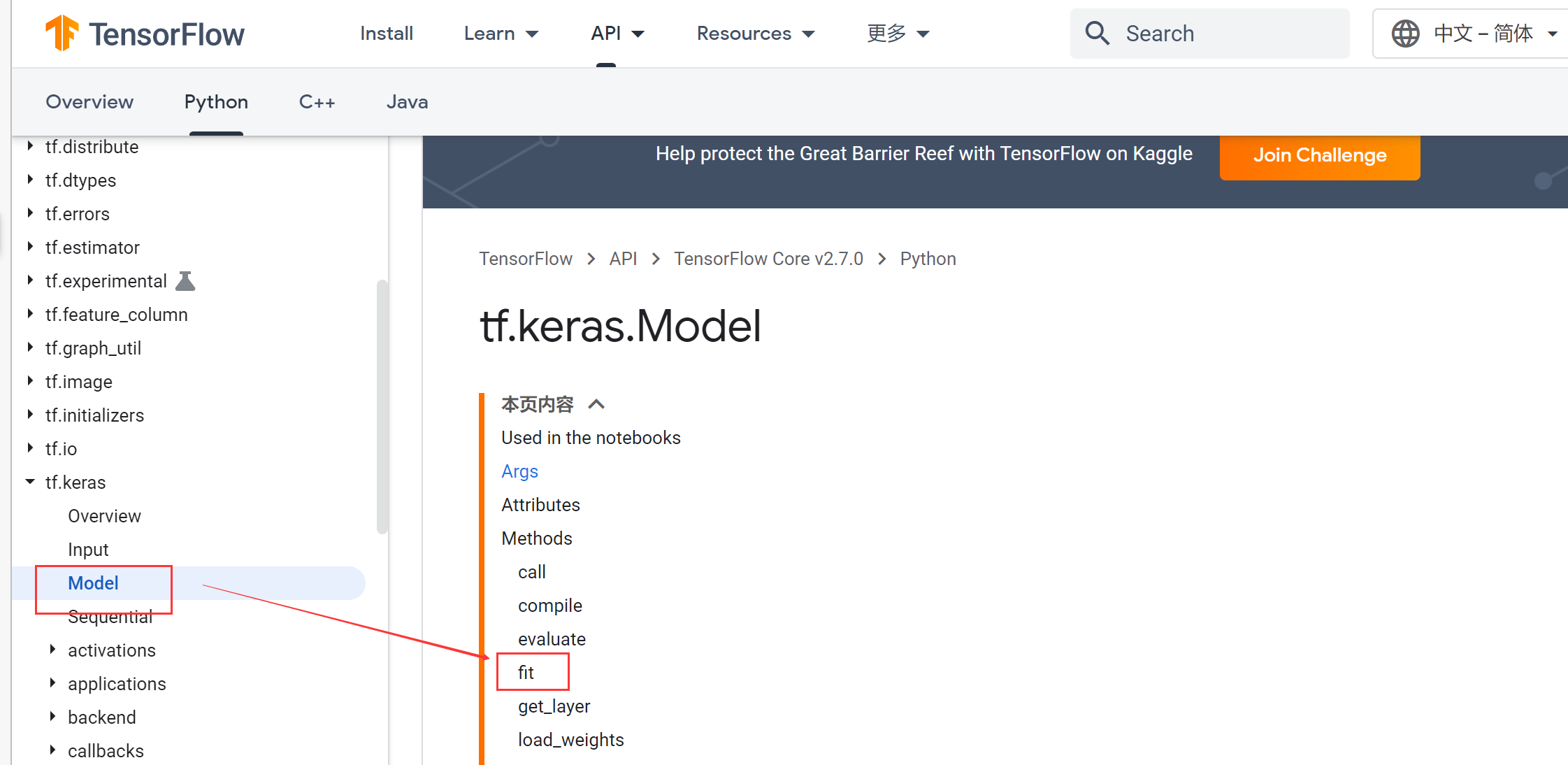Expand the tf.graph_util tree node
Screen dimensions: 1568x765
click(x=30, y=348)
